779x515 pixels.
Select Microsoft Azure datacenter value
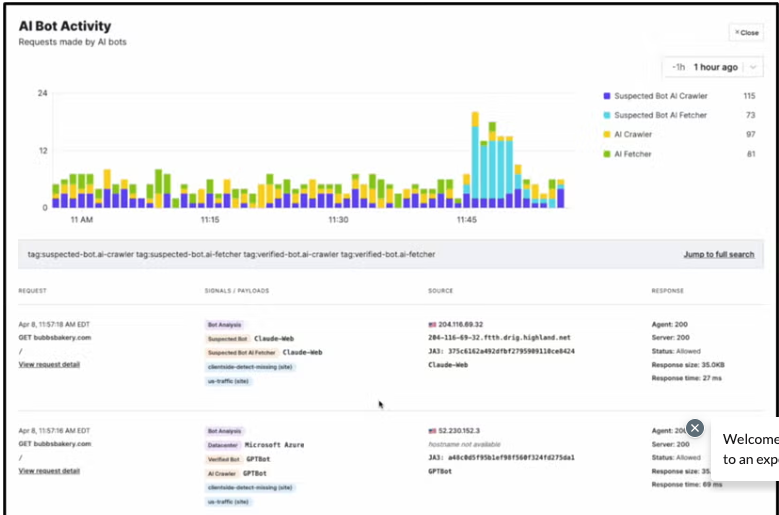pyautogui.click(x=274, y=445)
